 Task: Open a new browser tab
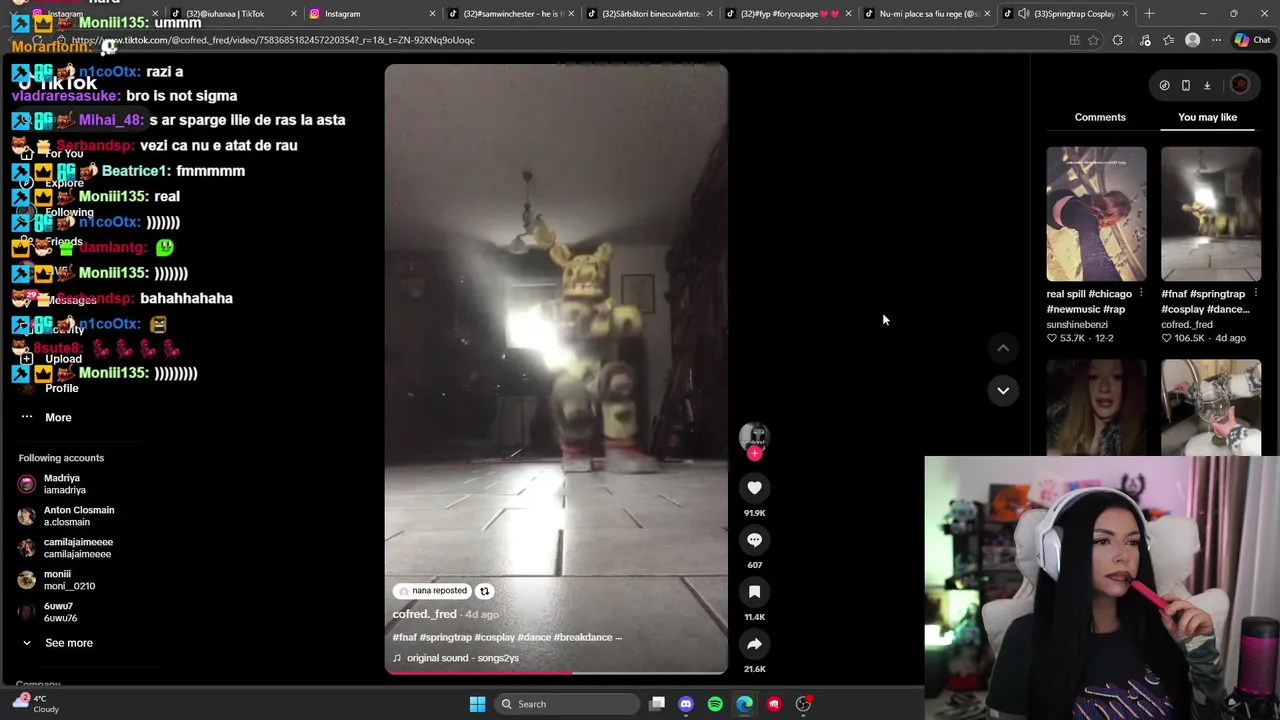pyautogui.click(x=1149, y=14)
